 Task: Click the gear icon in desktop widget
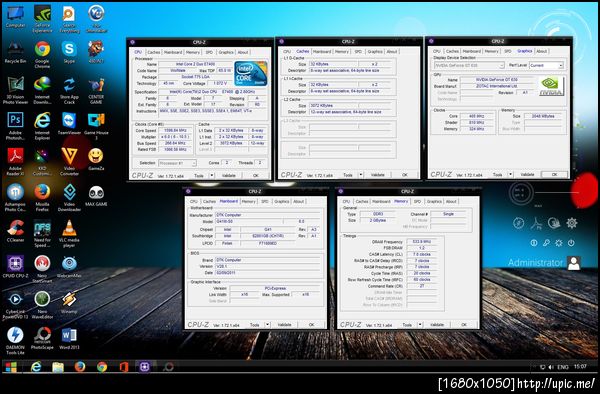(572, 223)
